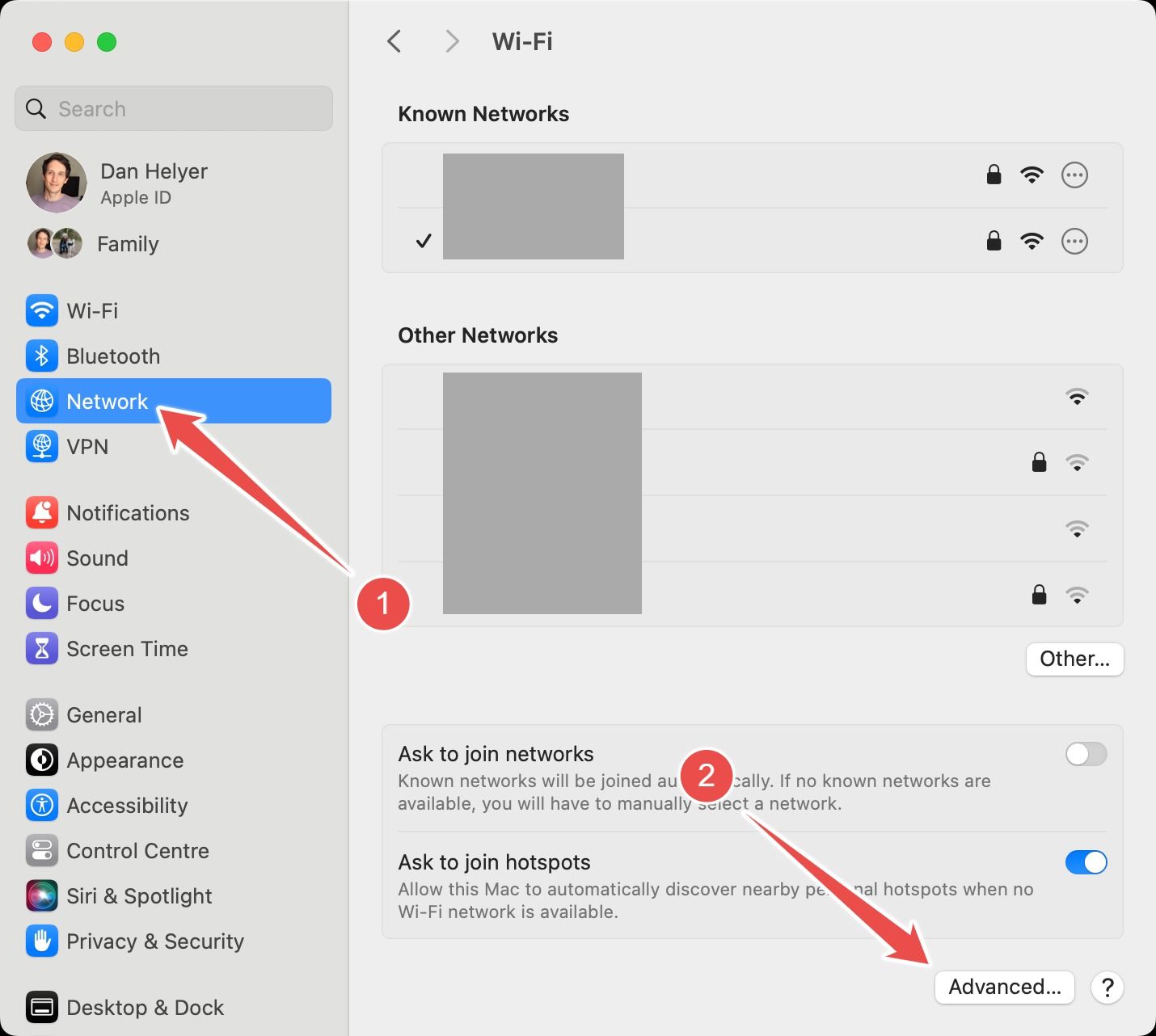Turn off Ask to join hotspots switch
The width and height of the screenshot is (1156, 1036).
1086,862
